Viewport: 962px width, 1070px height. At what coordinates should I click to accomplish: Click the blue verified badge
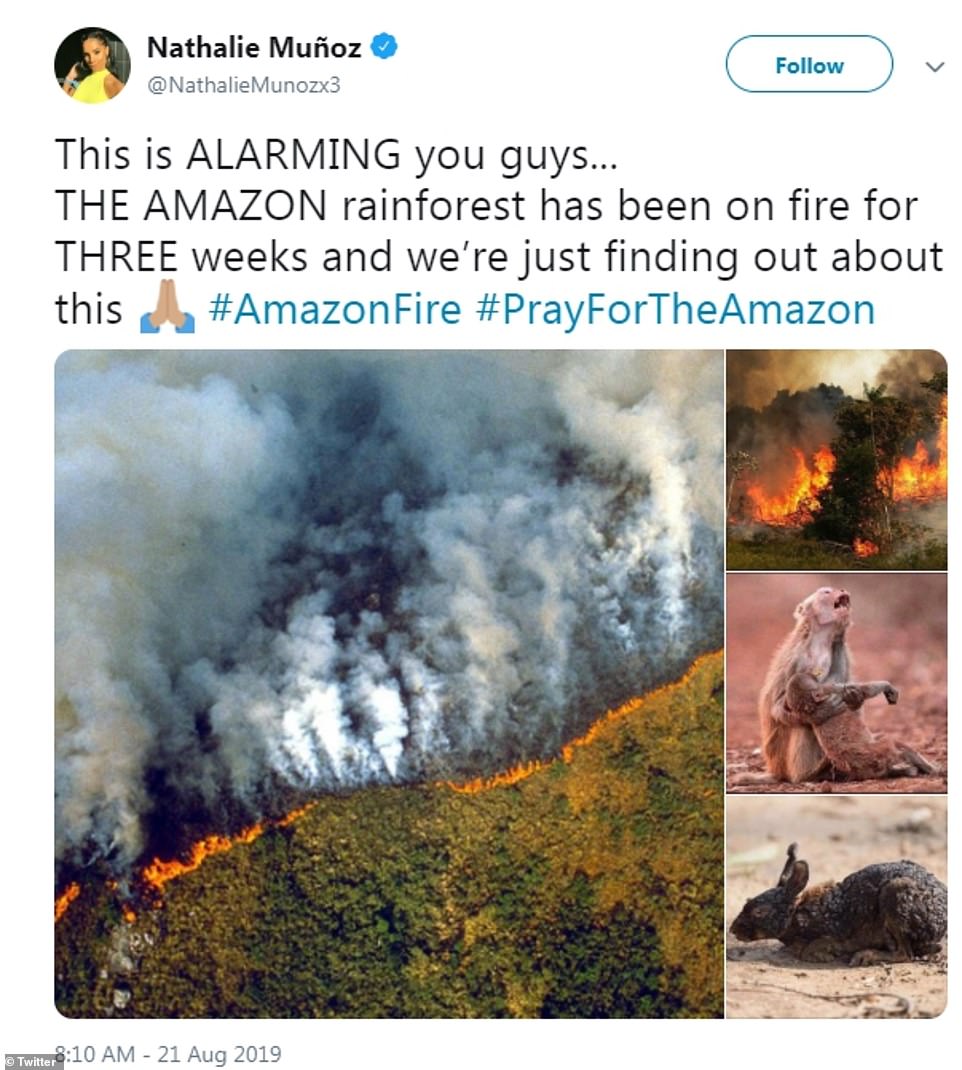[x=384, y=46]
